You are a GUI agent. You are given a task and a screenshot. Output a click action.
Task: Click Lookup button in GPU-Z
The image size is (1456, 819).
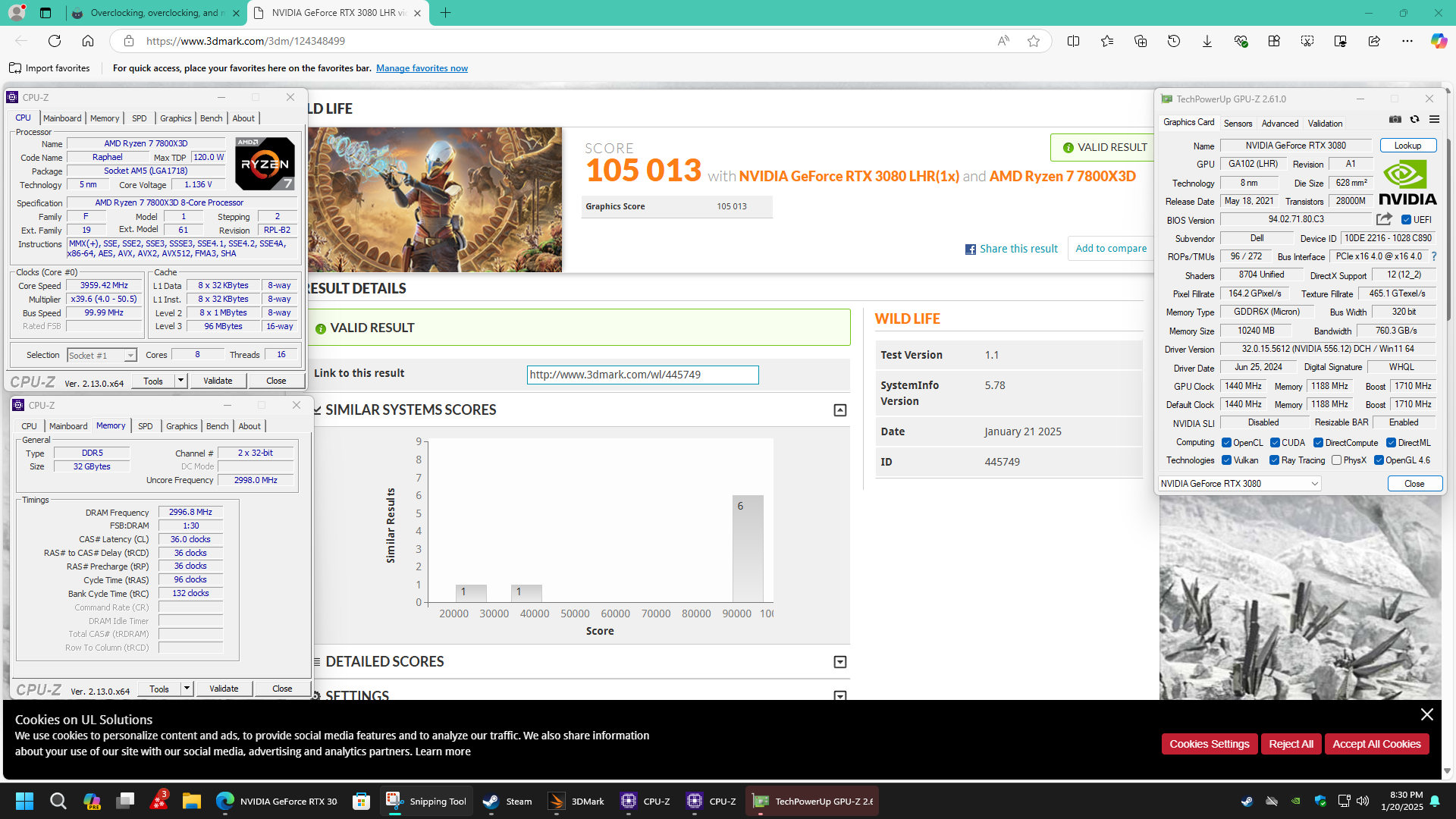[x=1407, y=146]
